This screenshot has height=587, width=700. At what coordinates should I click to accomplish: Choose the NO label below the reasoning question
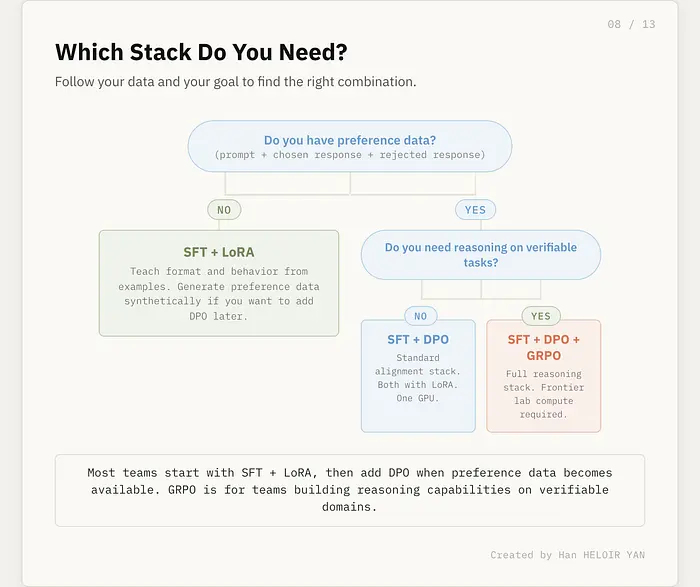click(420, 316)
